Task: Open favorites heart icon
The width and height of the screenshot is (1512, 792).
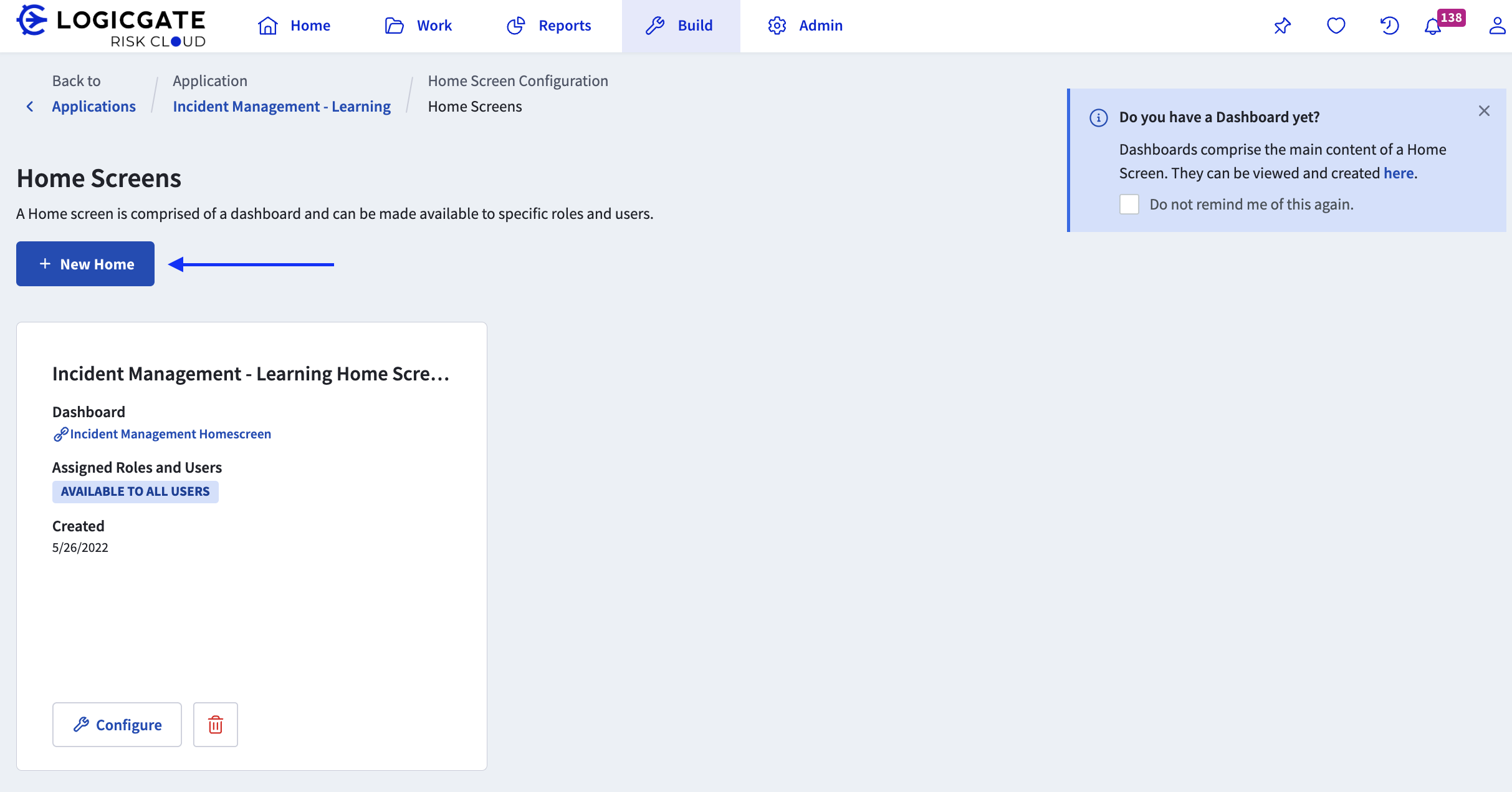Action: pos(1336,26)
